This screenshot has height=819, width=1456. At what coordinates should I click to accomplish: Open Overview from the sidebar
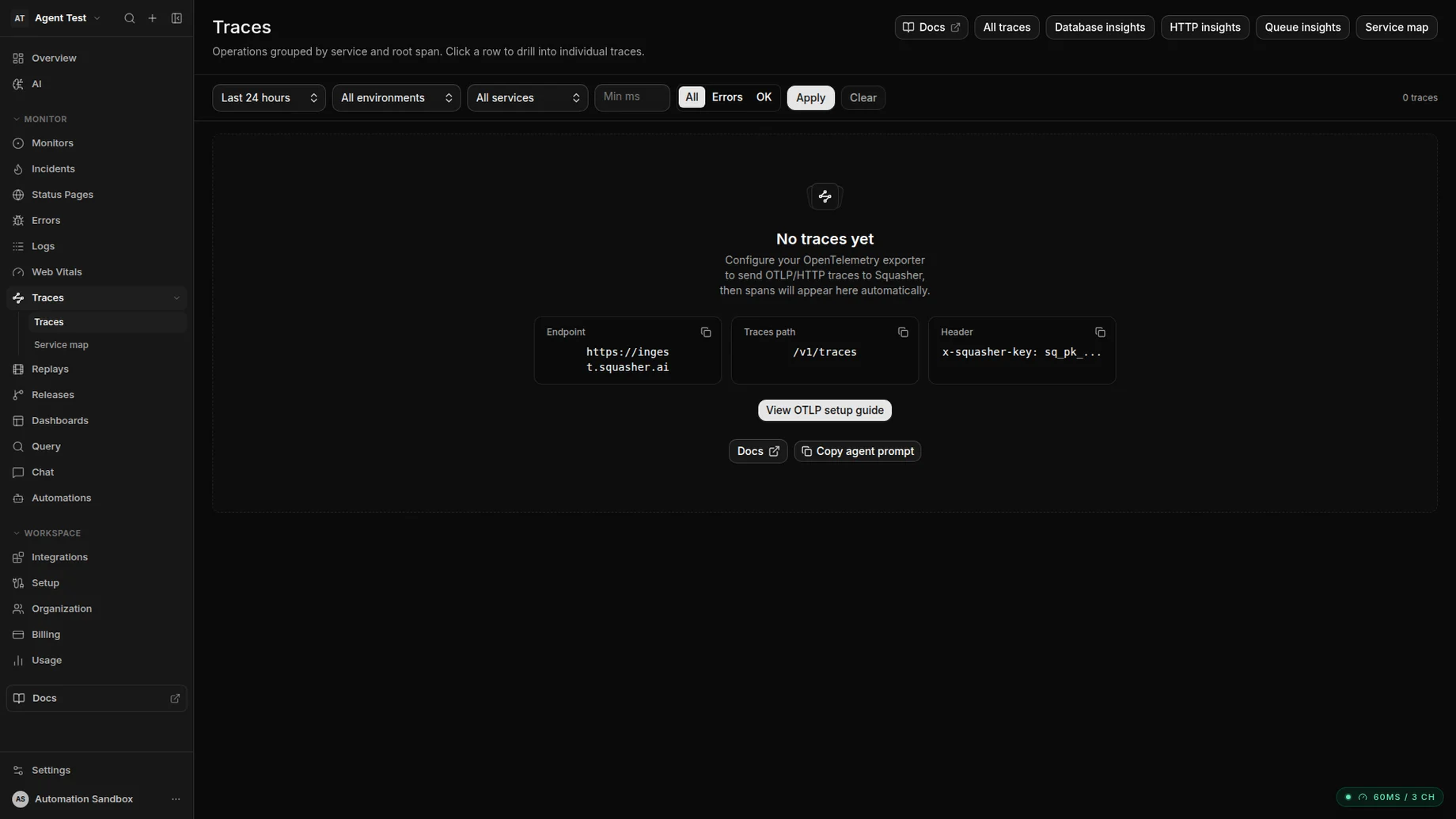point(97,58)
